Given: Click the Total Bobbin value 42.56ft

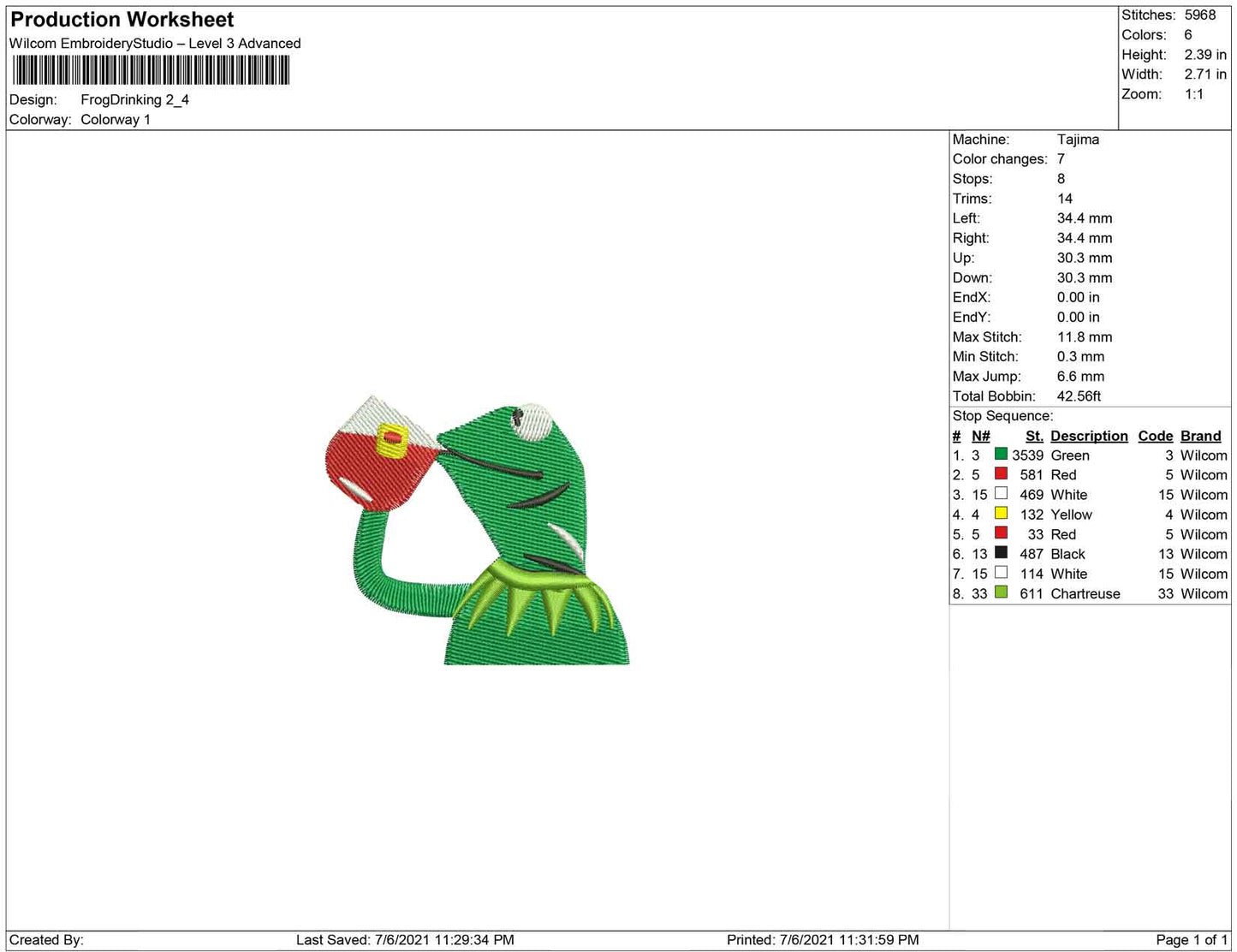Looking at the screenshot, I should tap(1079, 396).
